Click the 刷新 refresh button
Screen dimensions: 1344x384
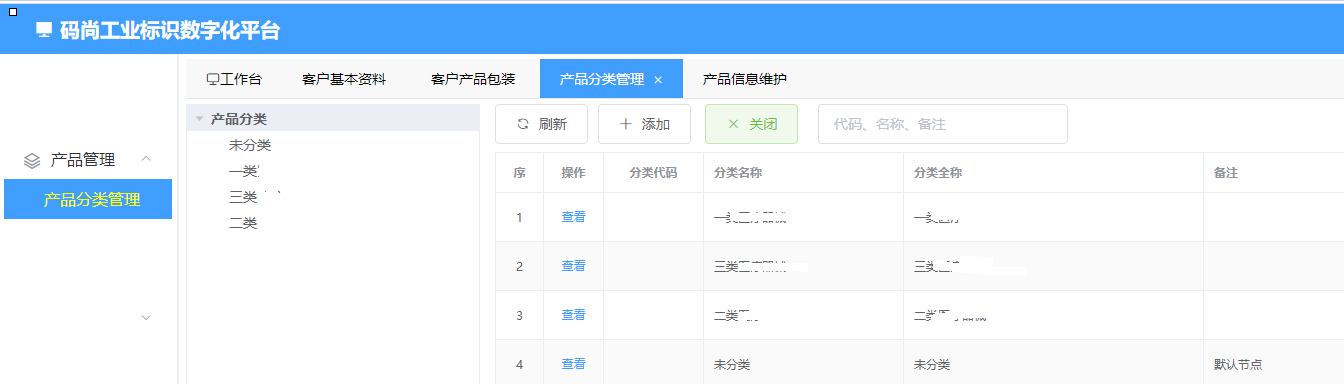click(x=541, y=124)
